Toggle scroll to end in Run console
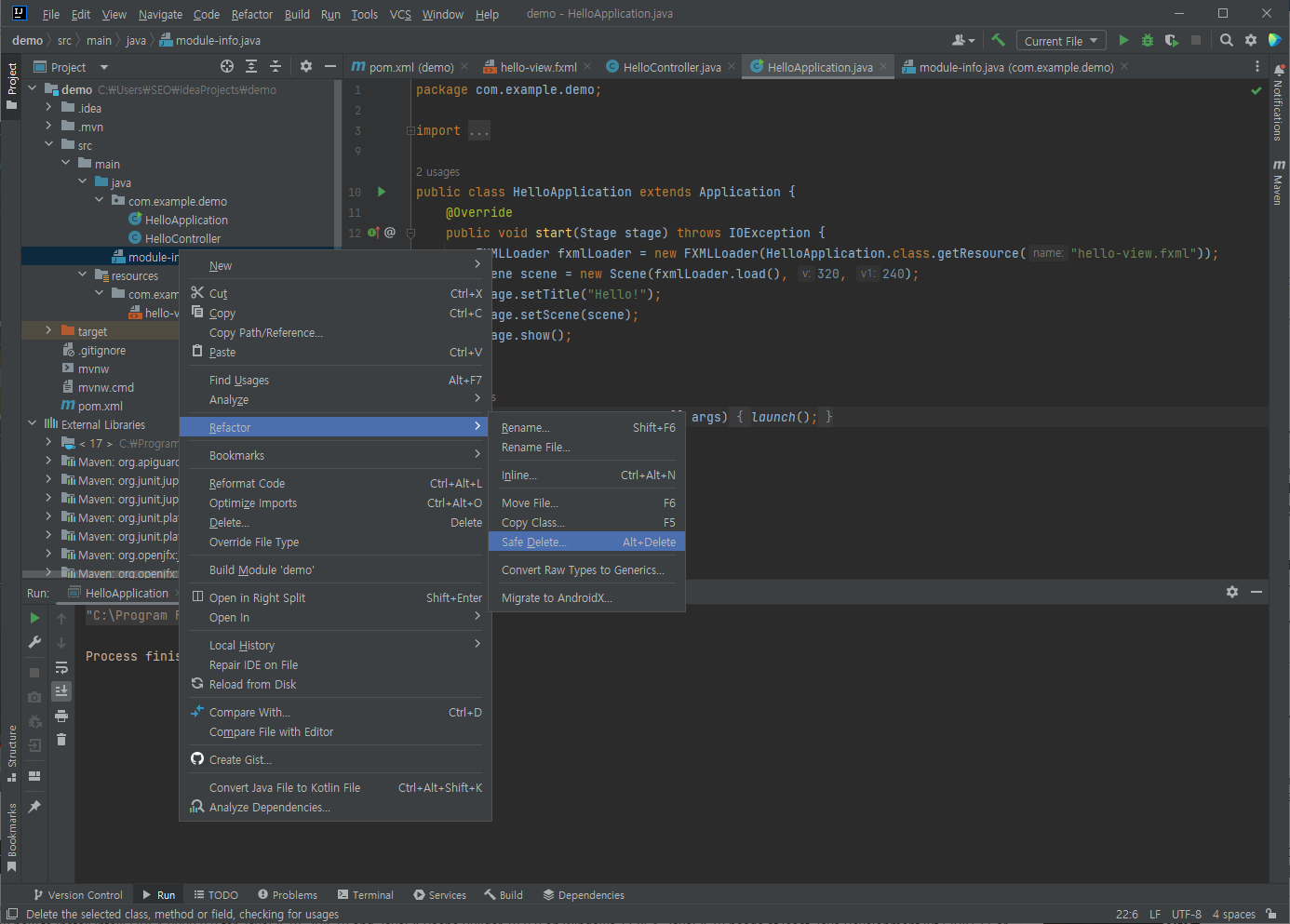The height and width of the screenshot is (924, 1290). (61, 691)
